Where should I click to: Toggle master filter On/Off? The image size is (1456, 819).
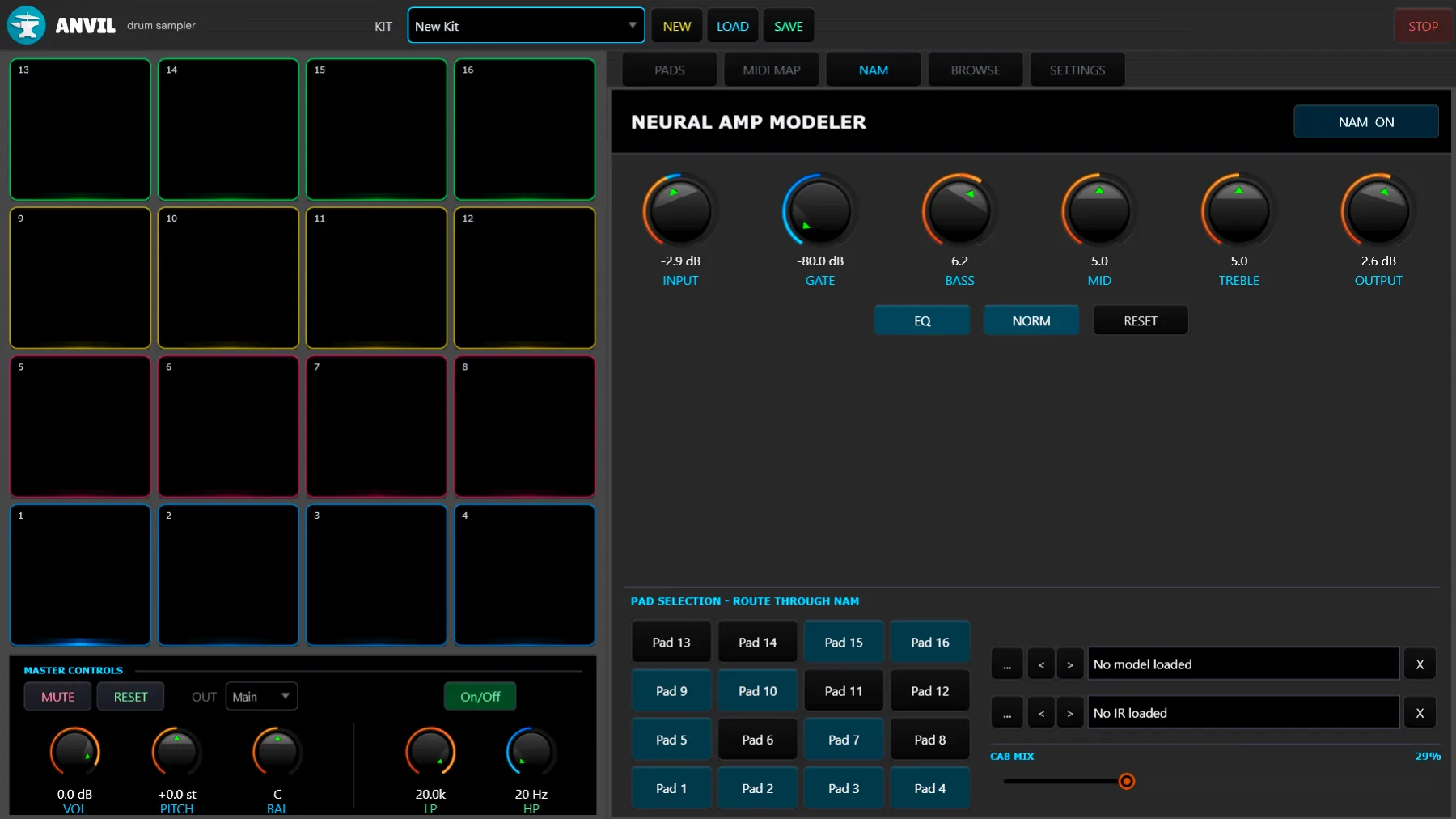(480, 697)
